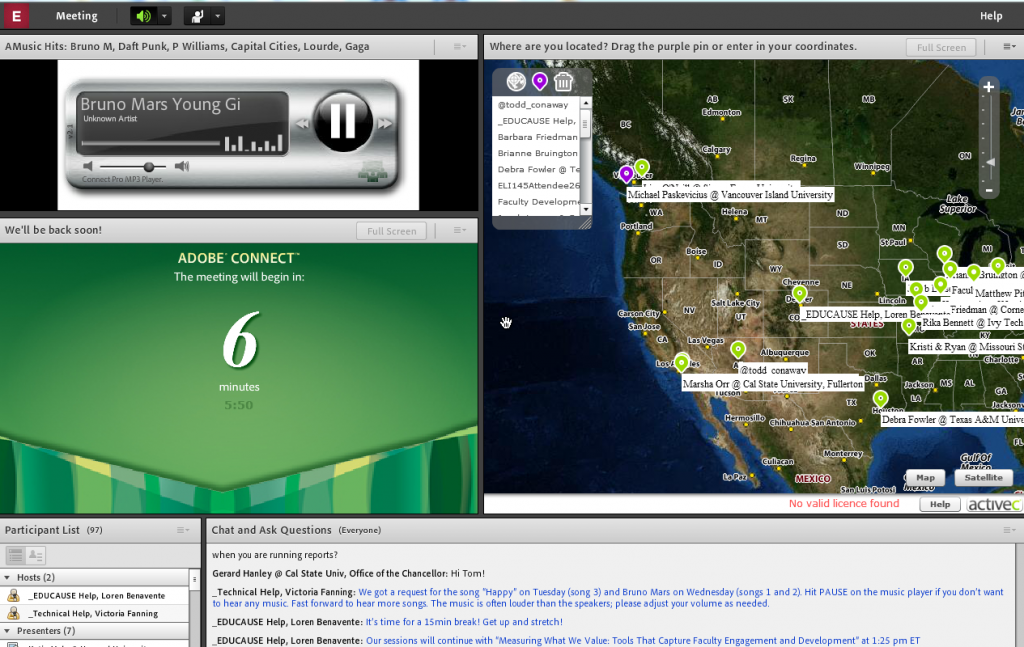Click the green pin above @todd_conaway label
Image resolution: width=1024 pixels, height=647 pixels.
738,350
